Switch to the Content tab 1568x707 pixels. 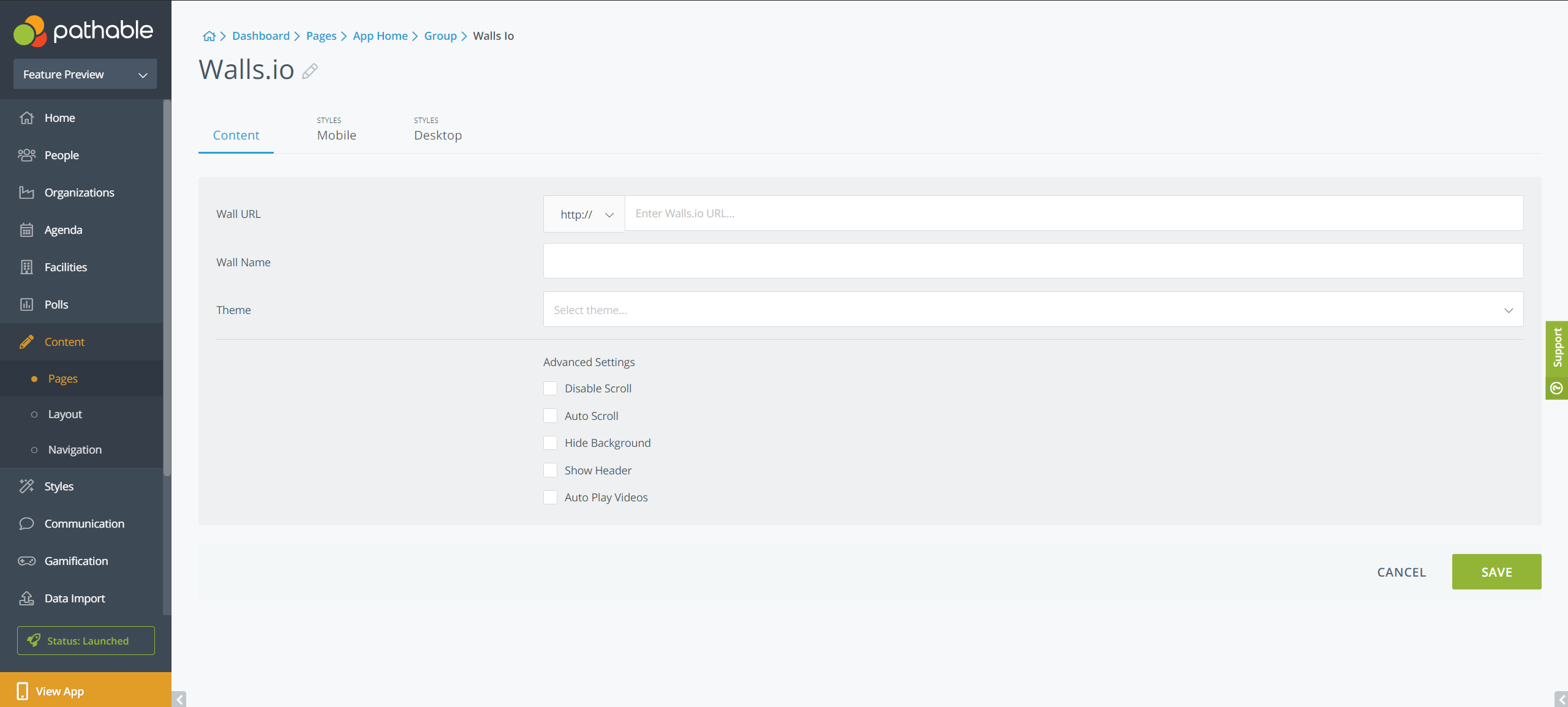[236, 135]
